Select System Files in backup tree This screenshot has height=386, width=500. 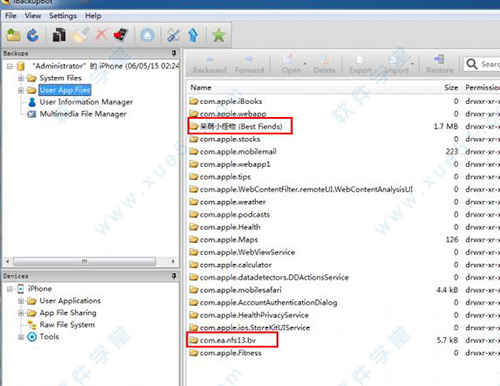point(60,78)
